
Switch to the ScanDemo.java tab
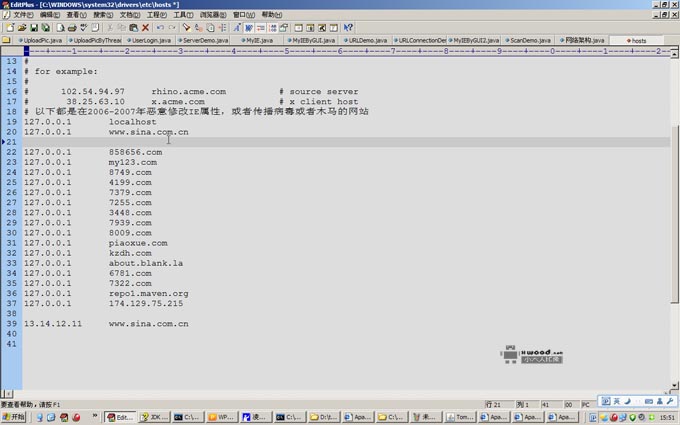[x=528, y=40]
